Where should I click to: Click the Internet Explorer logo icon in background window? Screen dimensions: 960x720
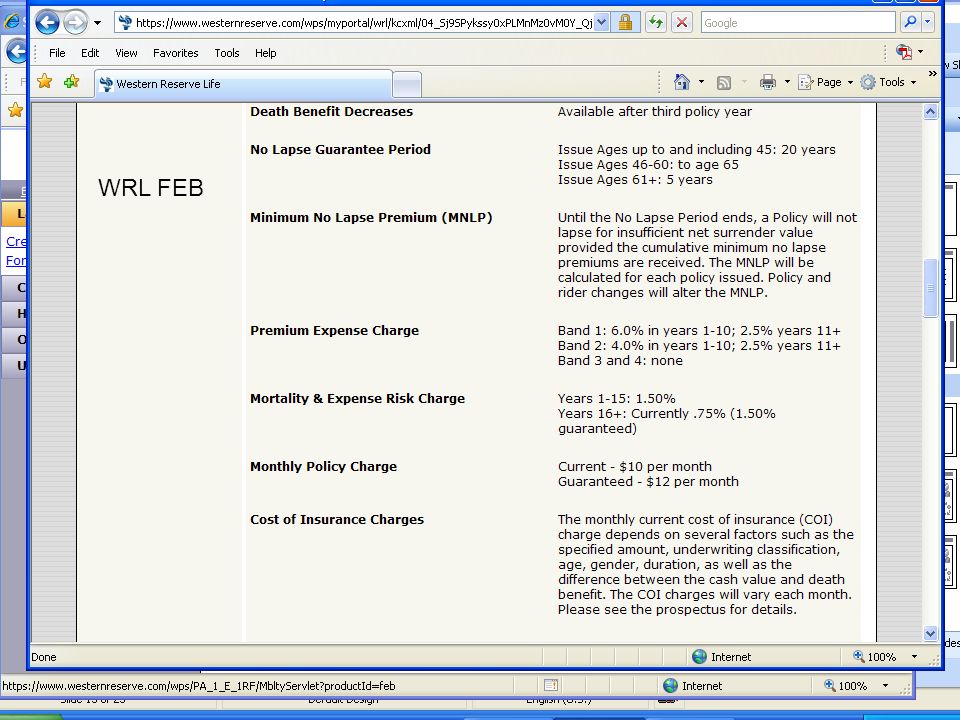12,21
